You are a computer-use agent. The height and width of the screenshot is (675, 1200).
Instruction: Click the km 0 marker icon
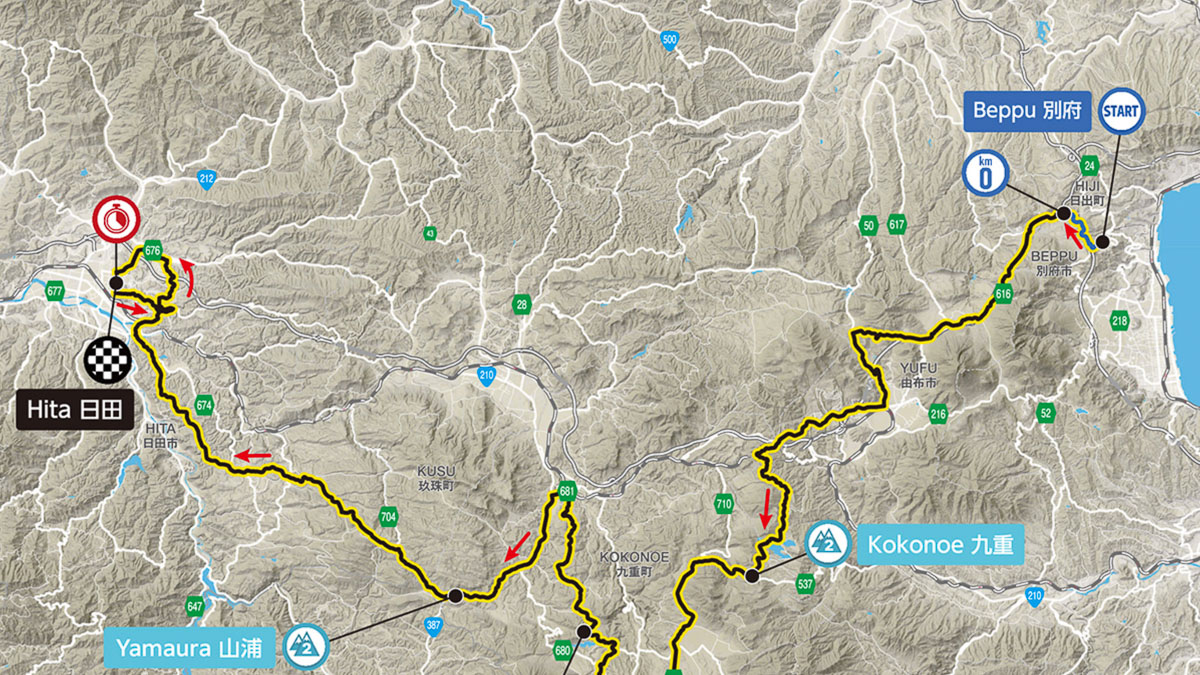985,174
